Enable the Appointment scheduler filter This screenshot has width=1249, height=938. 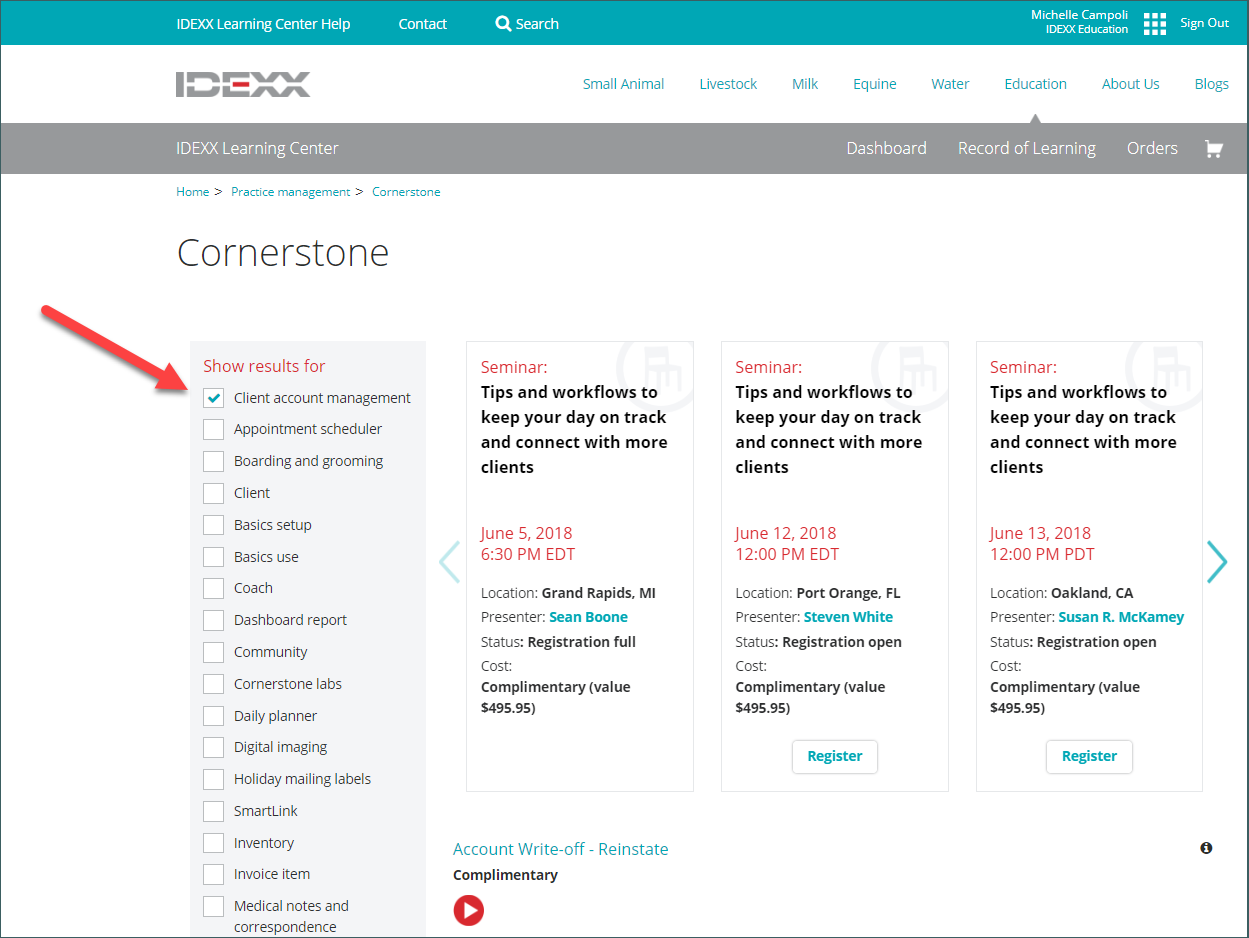(x=213, y=429)
